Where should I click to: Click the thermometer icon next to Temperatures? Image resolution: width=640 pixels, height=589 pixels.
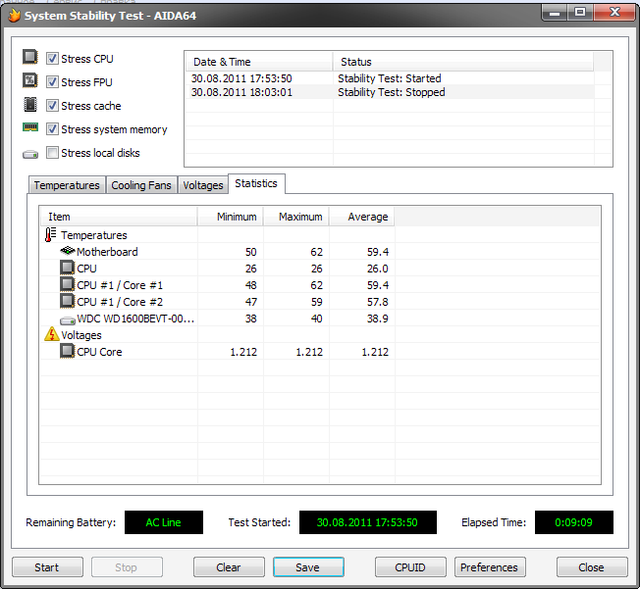[x=51, y=235]
